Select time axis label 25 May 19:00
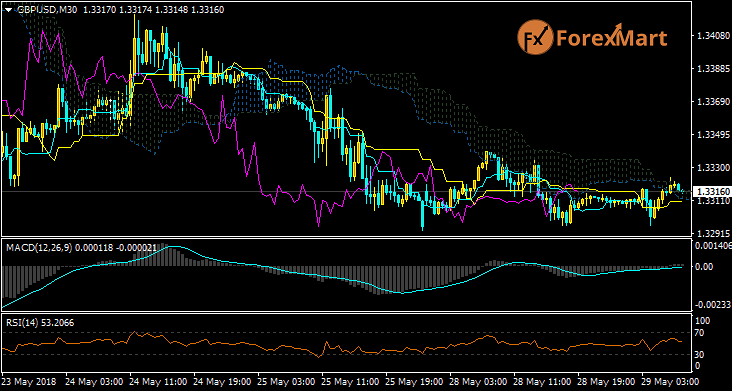This screenshot has height=391, width=732. pos(414,381)
